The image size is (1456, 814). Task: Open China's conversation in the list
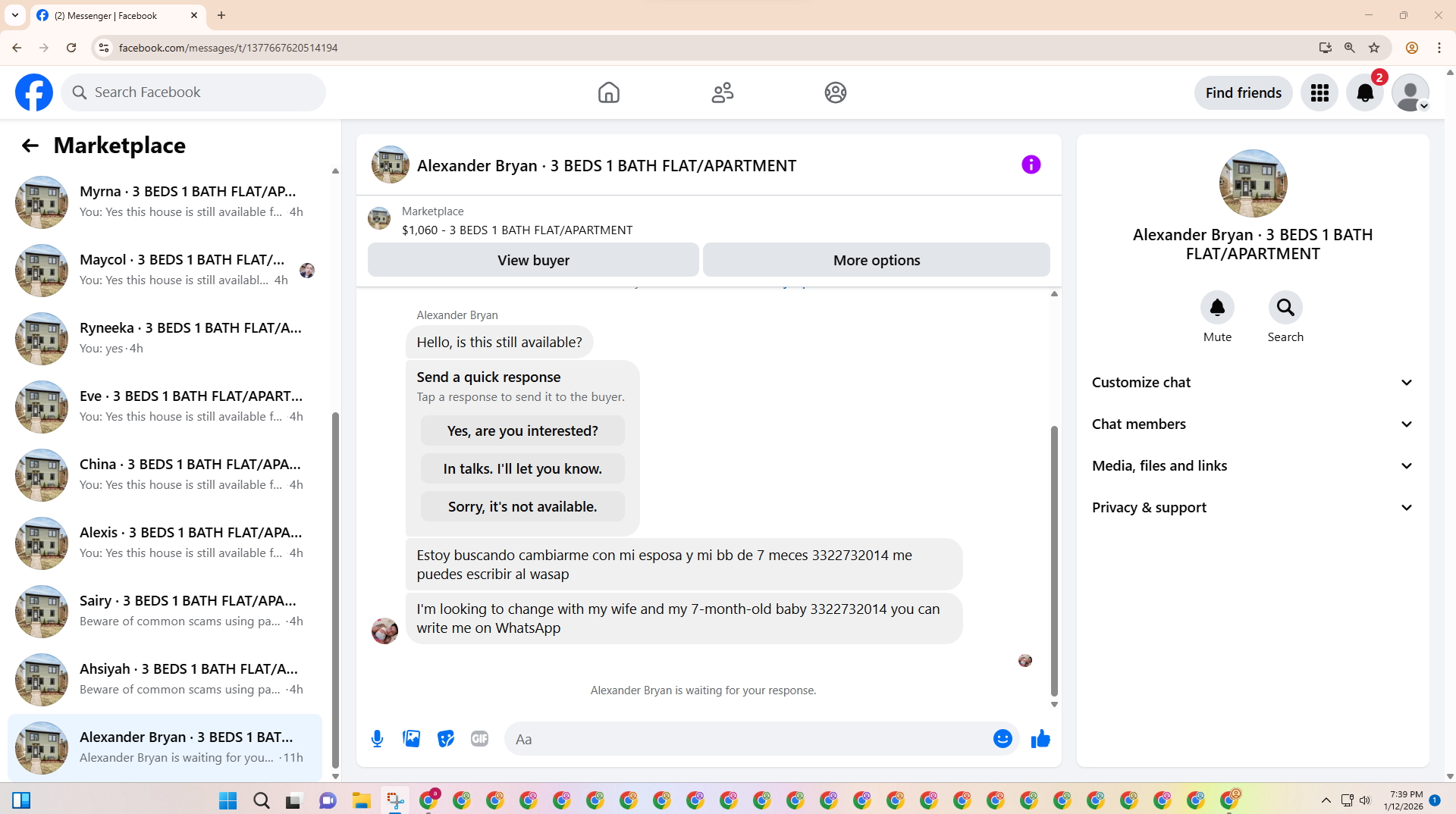tap(165, 474)
